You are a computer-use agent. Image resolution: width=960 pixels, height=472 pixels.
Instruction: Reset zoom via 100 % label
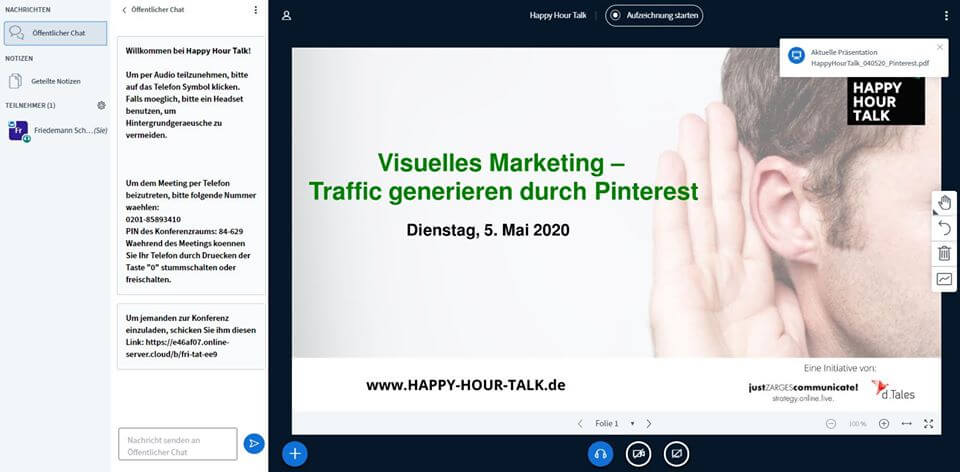(857, 424)
